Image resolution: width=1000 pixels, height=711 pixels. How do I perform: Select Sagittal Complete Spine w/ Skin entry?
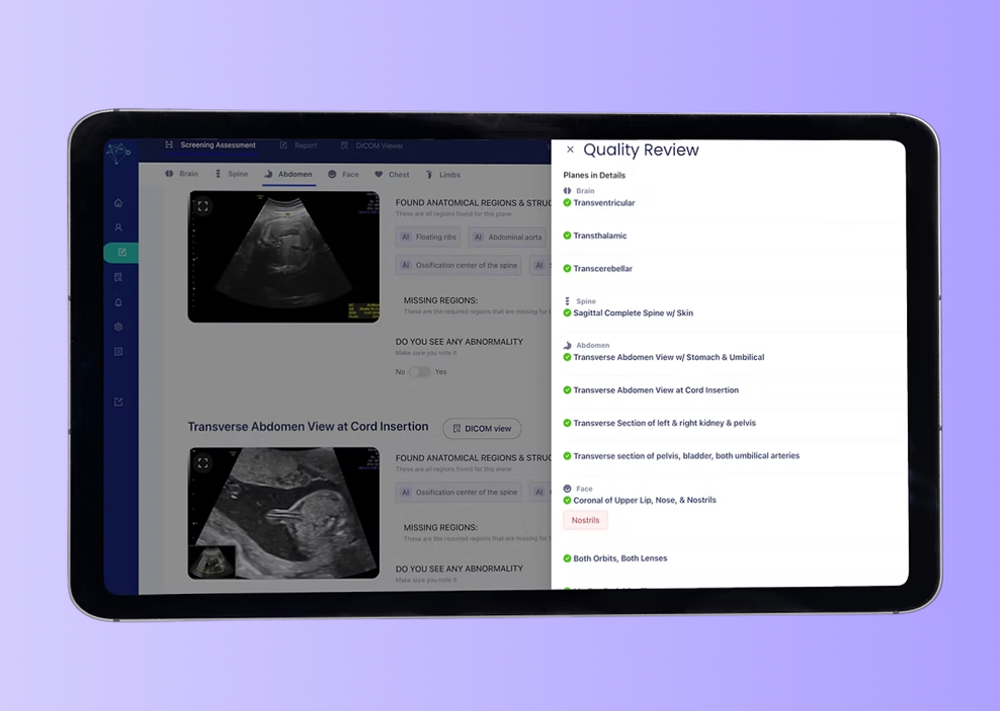[632, 313]
